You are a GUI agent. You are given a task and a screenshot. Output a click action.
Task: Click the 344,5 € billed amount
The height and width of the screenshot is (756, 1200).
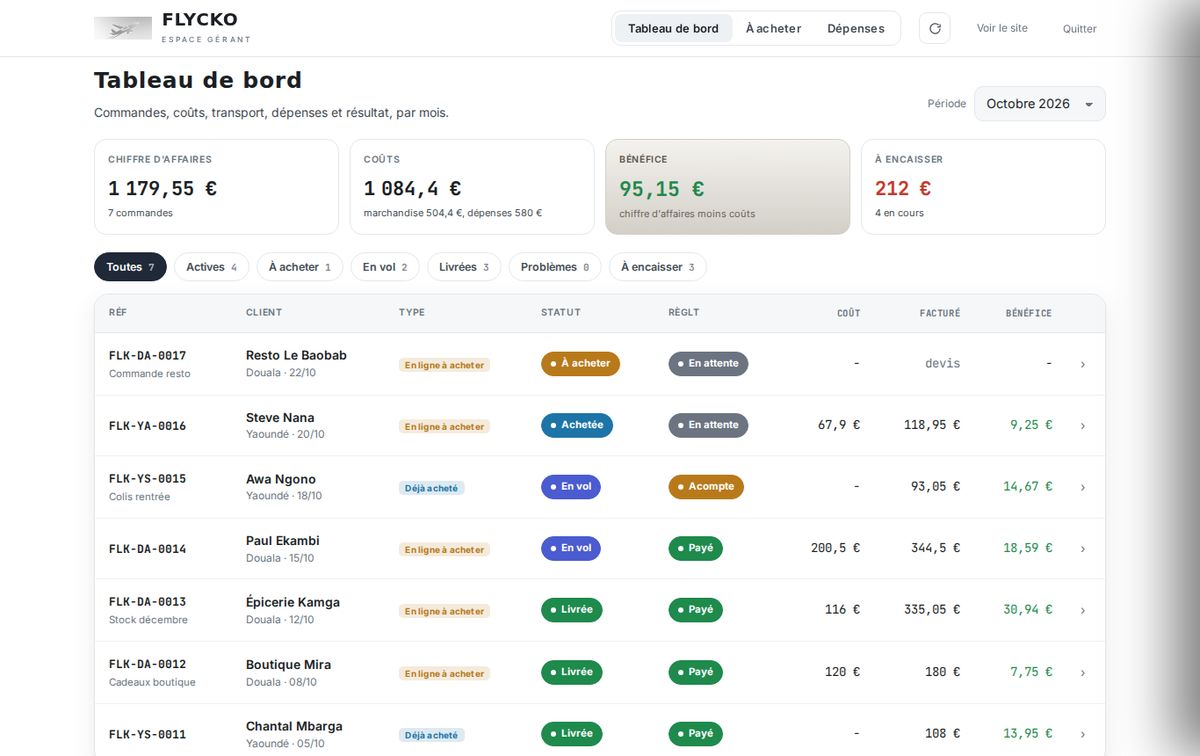pyautogui.click(x=935, y=548)
